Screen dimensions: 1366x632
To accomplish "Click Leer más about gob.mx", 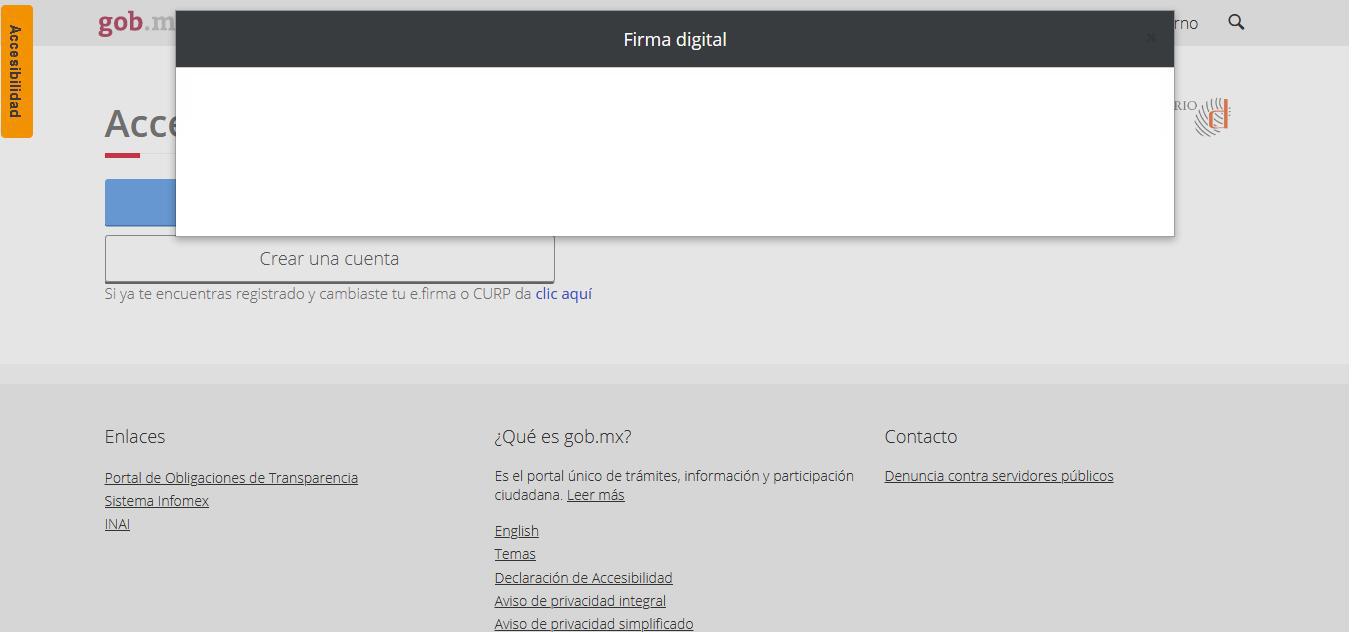I will [x=595, y=494].
